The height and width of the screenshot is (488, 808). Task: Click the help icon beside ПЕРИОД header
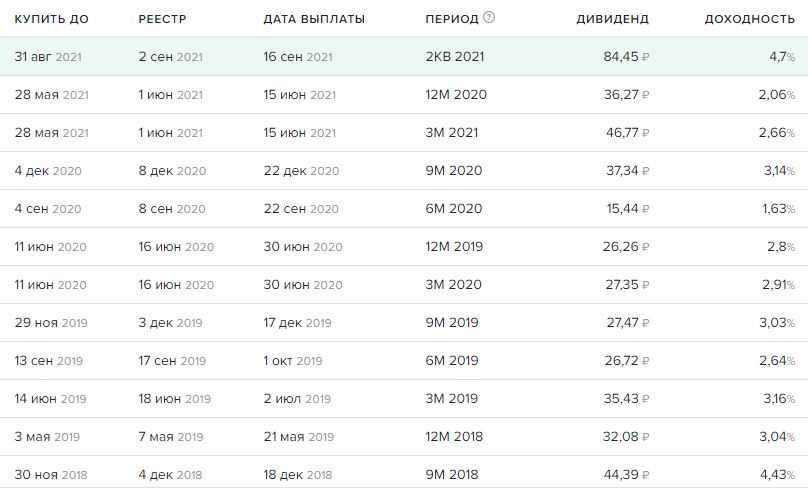pos(489,18)
